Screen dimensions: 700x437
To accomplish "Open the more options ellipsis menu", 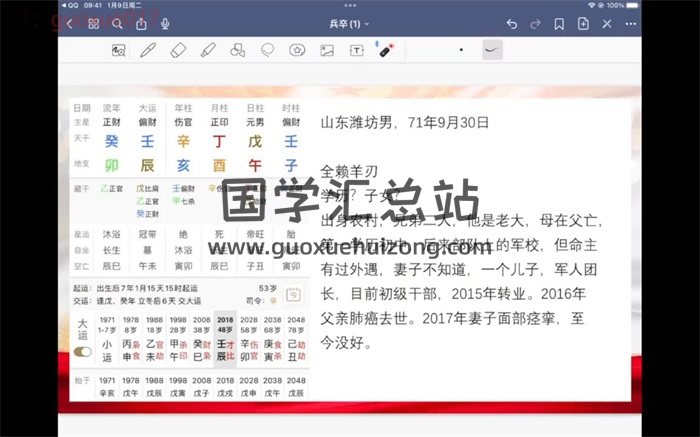I will tap(632, 23).
